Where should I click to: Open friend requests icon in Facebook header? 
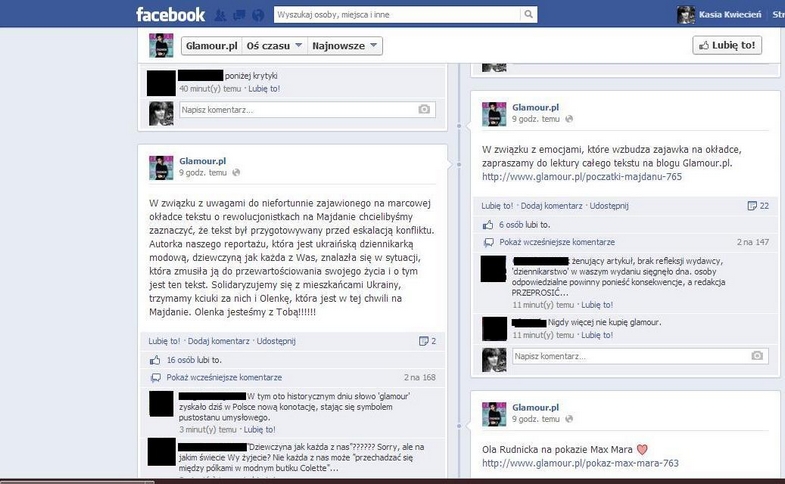pyautogui.click(x=220, y=15)
